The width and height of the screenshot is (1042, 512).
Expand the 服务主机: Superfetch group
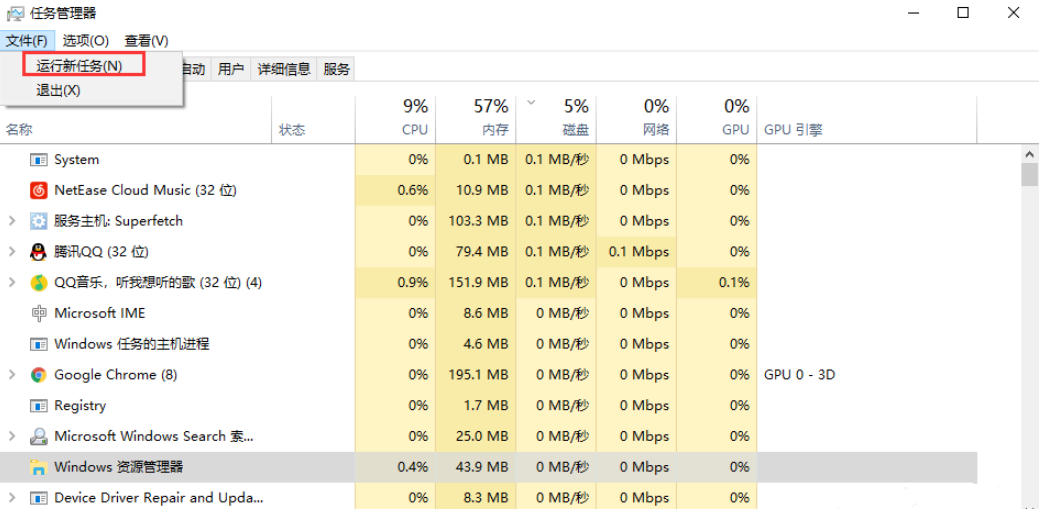click(x=12, y=221)
